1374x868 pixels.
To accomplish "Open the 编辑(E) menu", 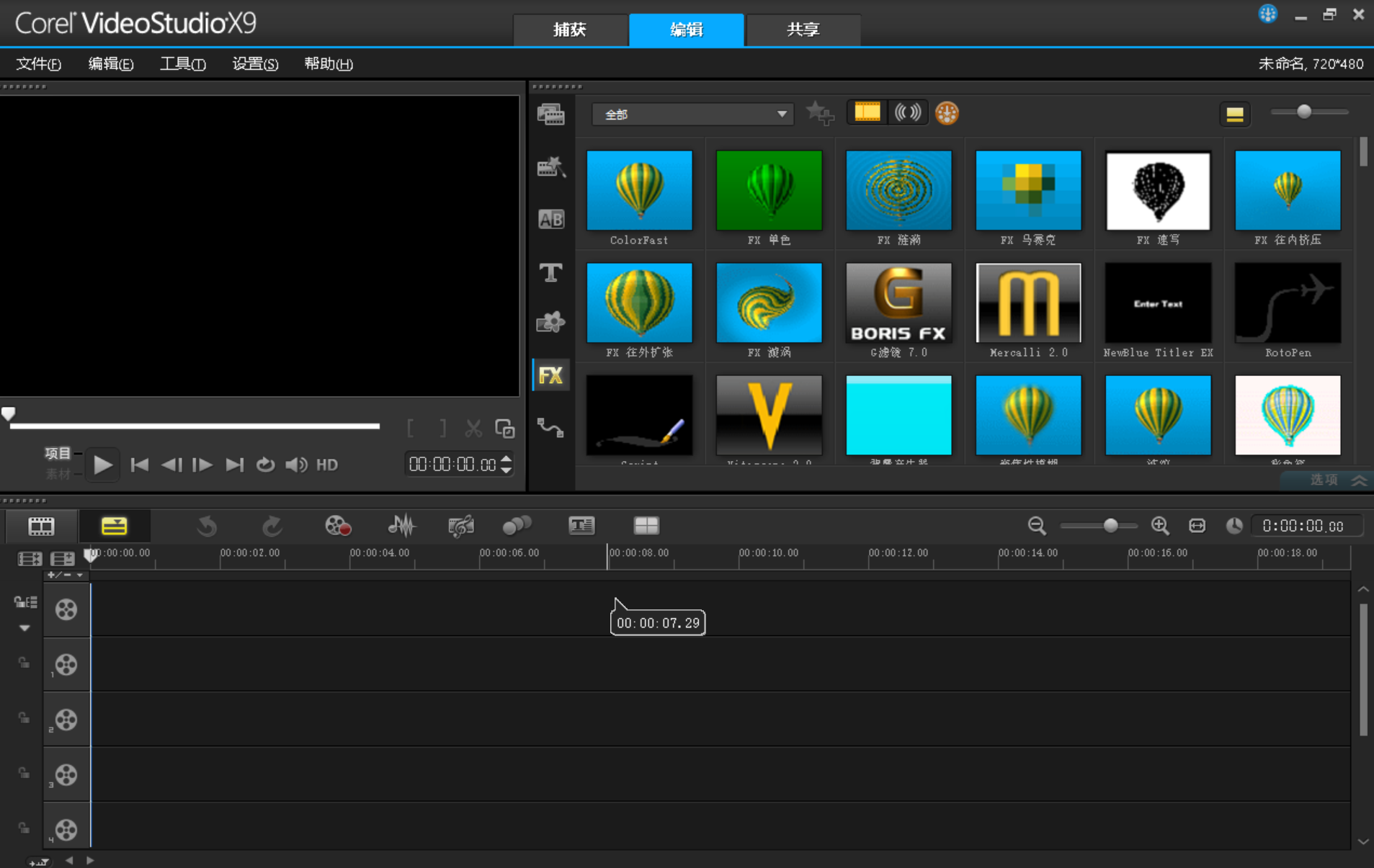I will 111,64.
